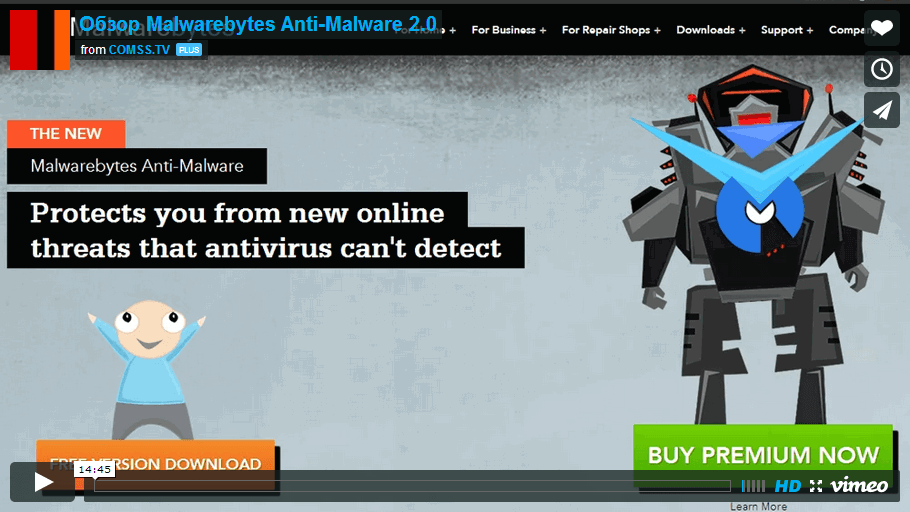Click the BUY PREMIUM NOW button
910x512 pixels.
point(763,455)
